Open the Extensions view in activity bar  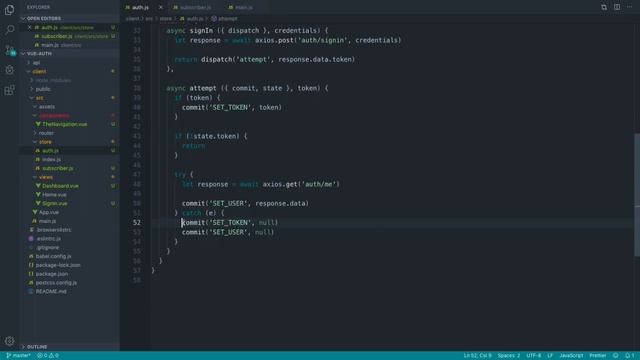pyautogui.click(x=9, y=90)
